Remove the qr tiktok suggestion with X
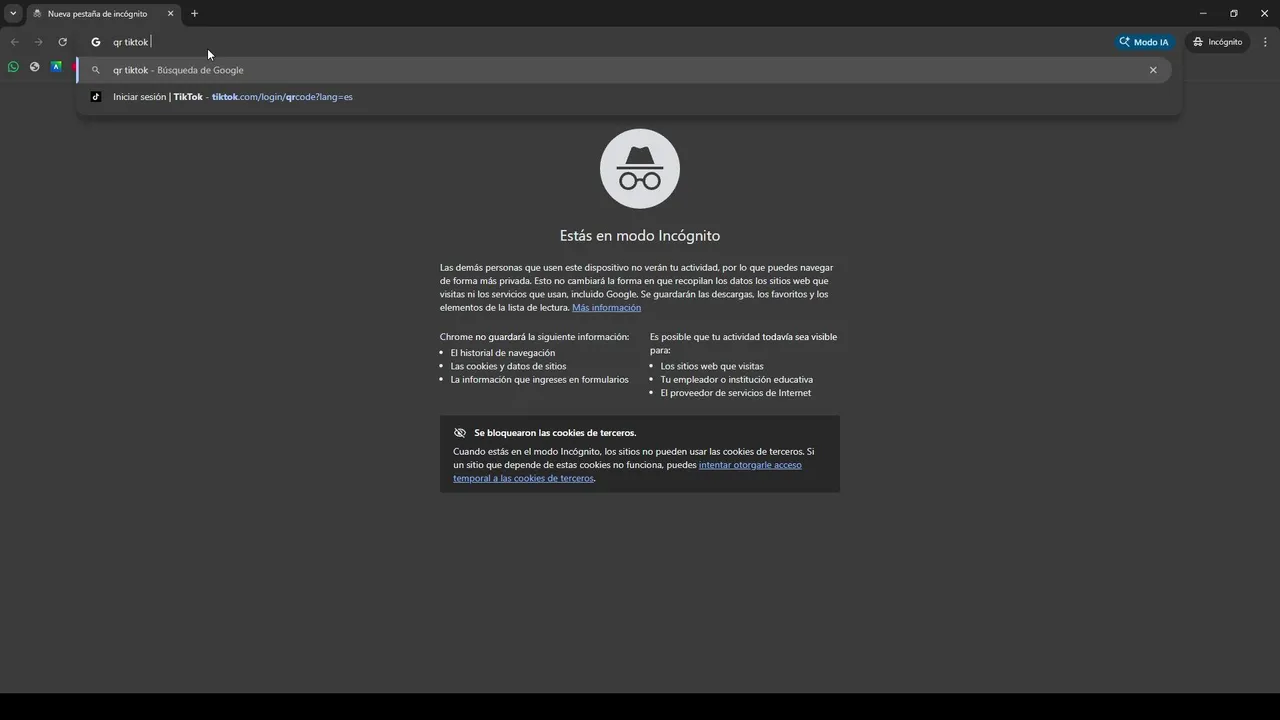This screenshot has height=720, width=1280. [x=1153, y=70]
